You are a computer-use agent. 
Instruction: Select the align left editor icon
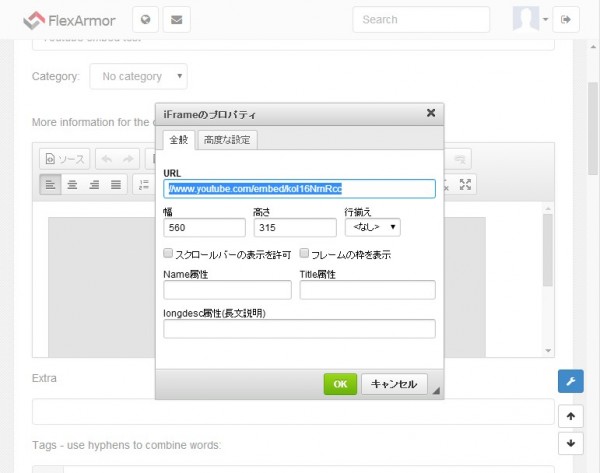click(x=50, y=184)
